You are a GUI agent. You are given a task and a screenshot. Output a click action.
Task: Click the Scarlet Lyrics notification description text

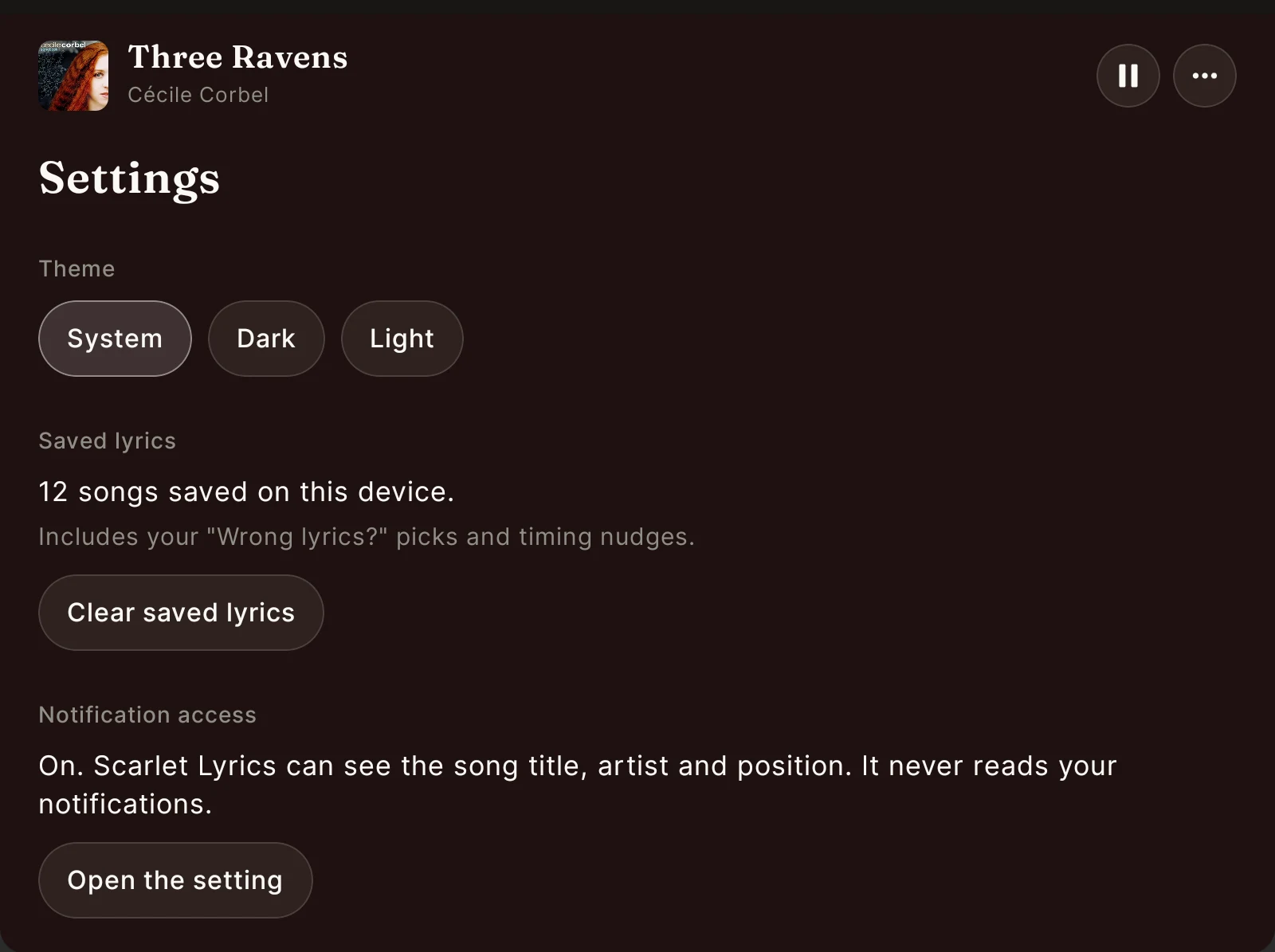tap(578, 785)
